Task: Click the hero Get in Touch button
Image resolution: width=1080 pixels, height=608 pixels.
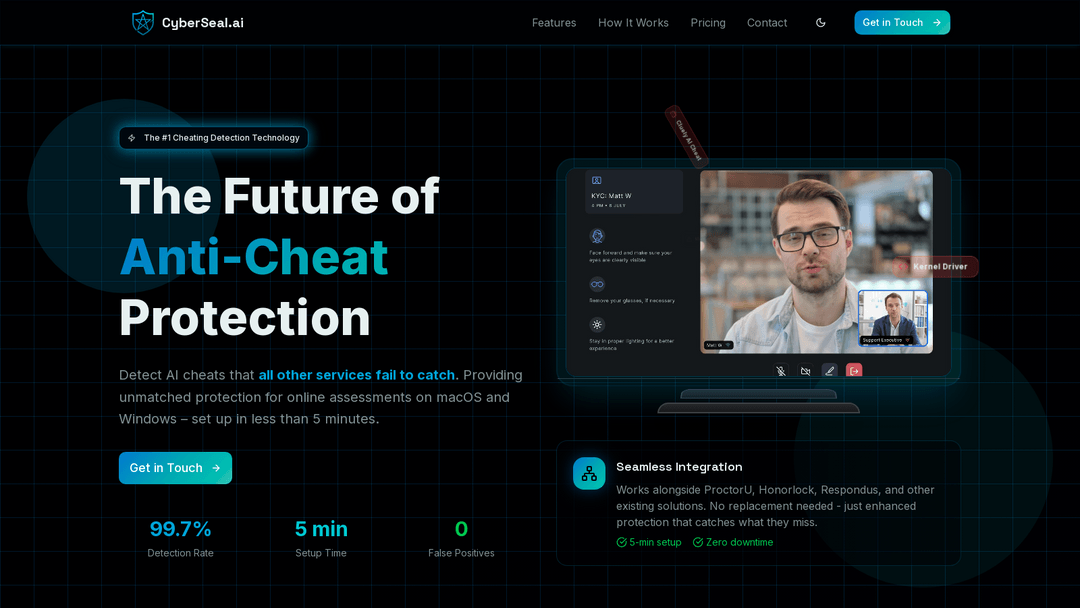Action: 175,468
